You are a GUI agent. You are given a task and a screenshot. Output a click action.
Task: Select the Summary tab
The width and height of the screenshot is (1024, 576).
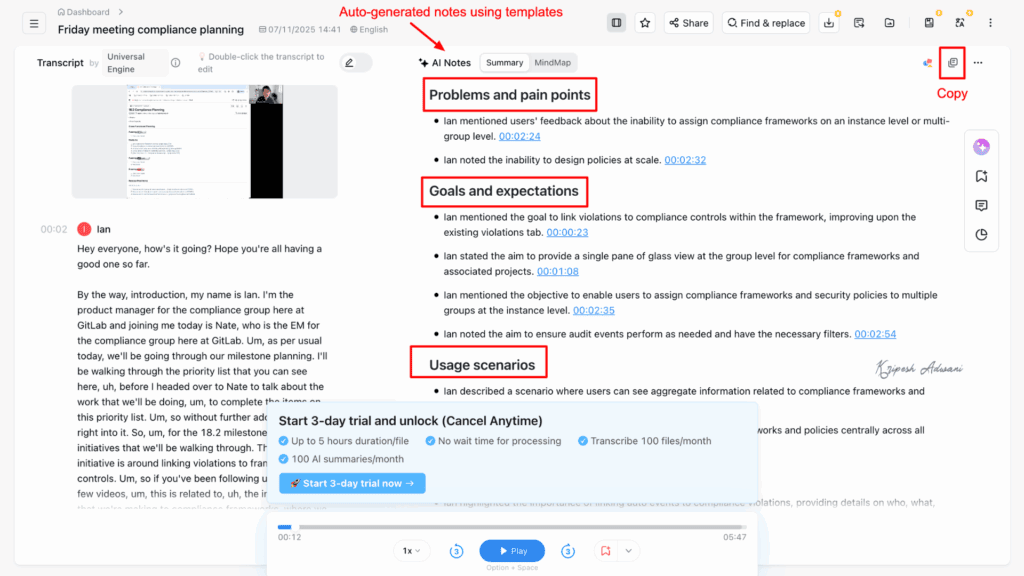click(504, 63)
